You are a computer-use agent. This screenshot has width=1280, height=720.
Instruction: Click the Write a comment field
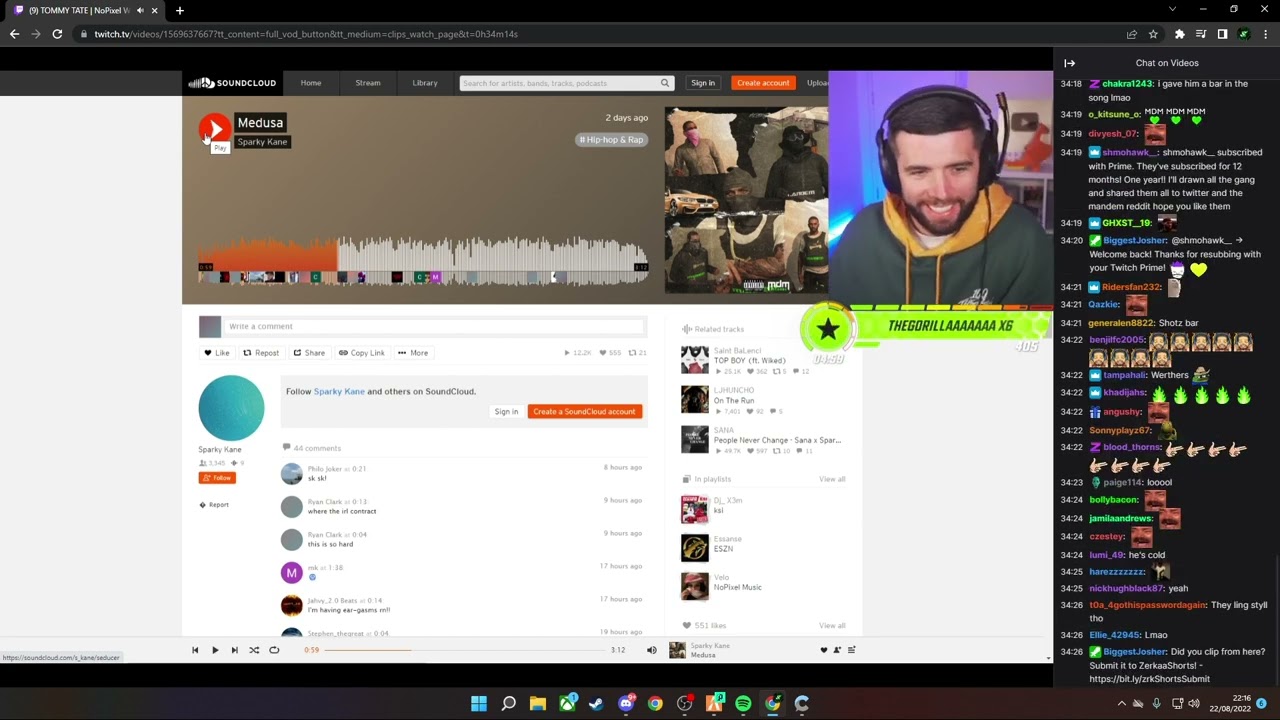click(434, 326)
